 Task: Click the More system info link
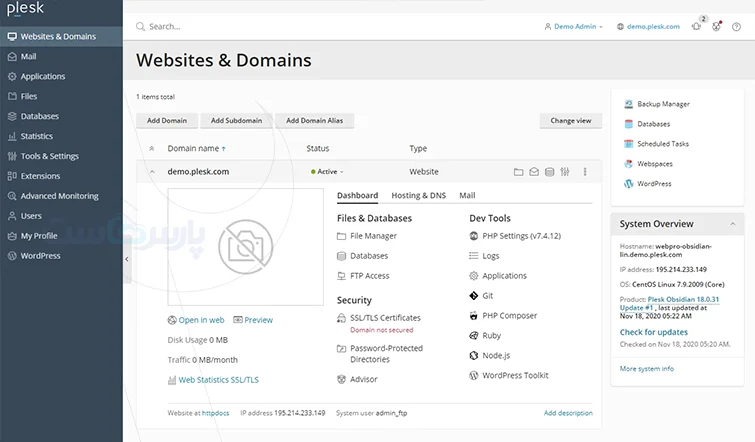coord(647,369)
